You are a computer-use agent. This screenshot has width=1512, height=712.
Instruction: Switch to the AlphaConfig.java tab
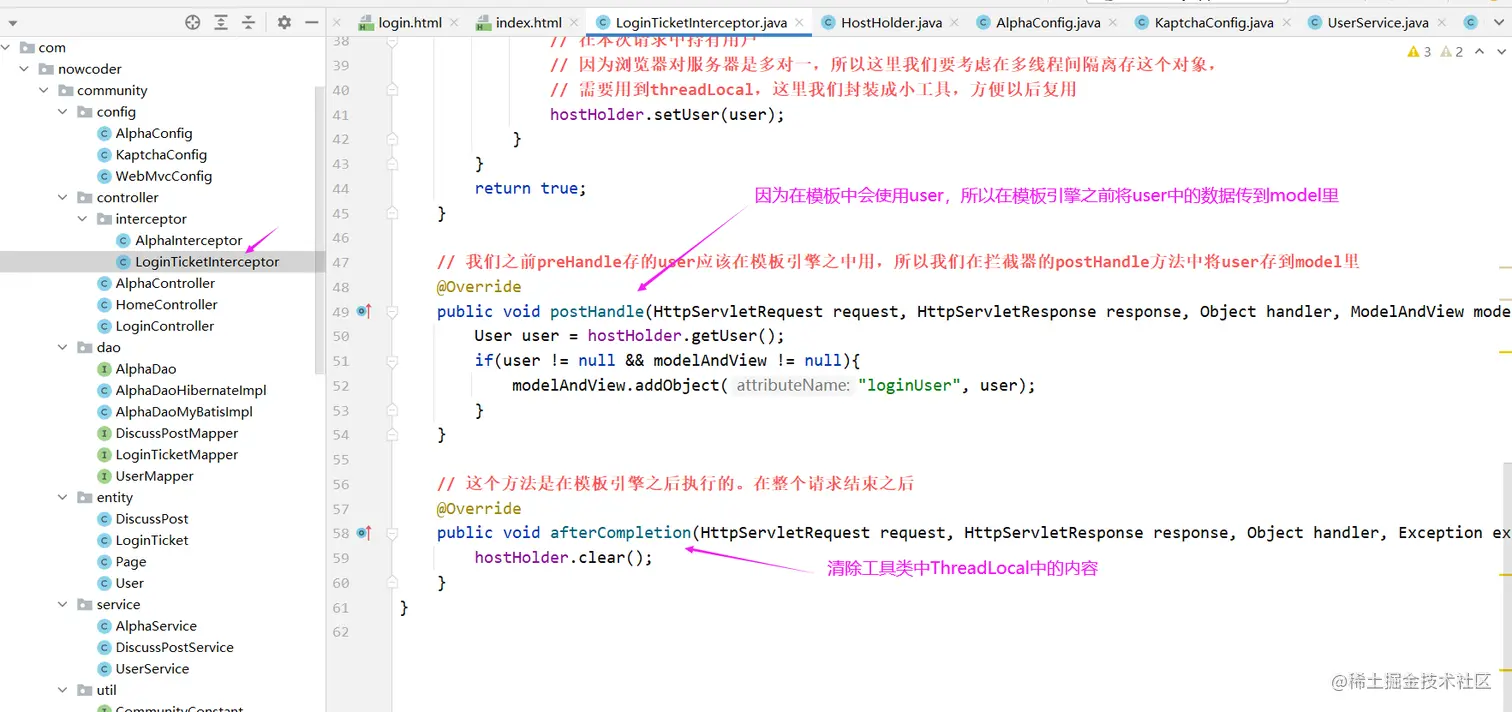pos(1048,22)
